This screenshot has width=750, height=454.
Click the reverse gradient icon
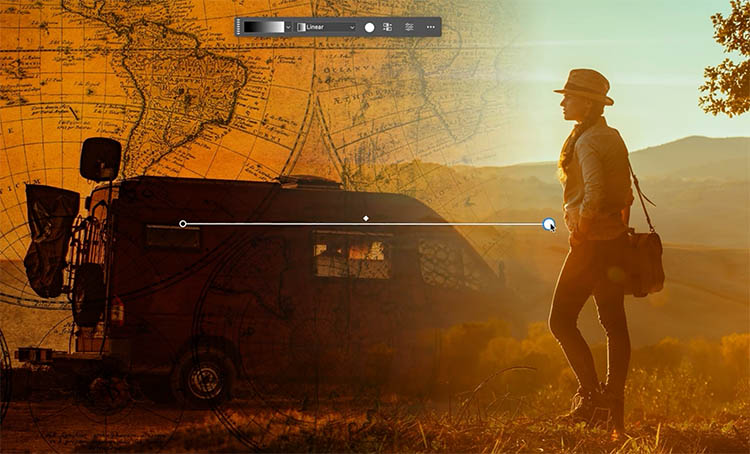(x=387, y=27)
